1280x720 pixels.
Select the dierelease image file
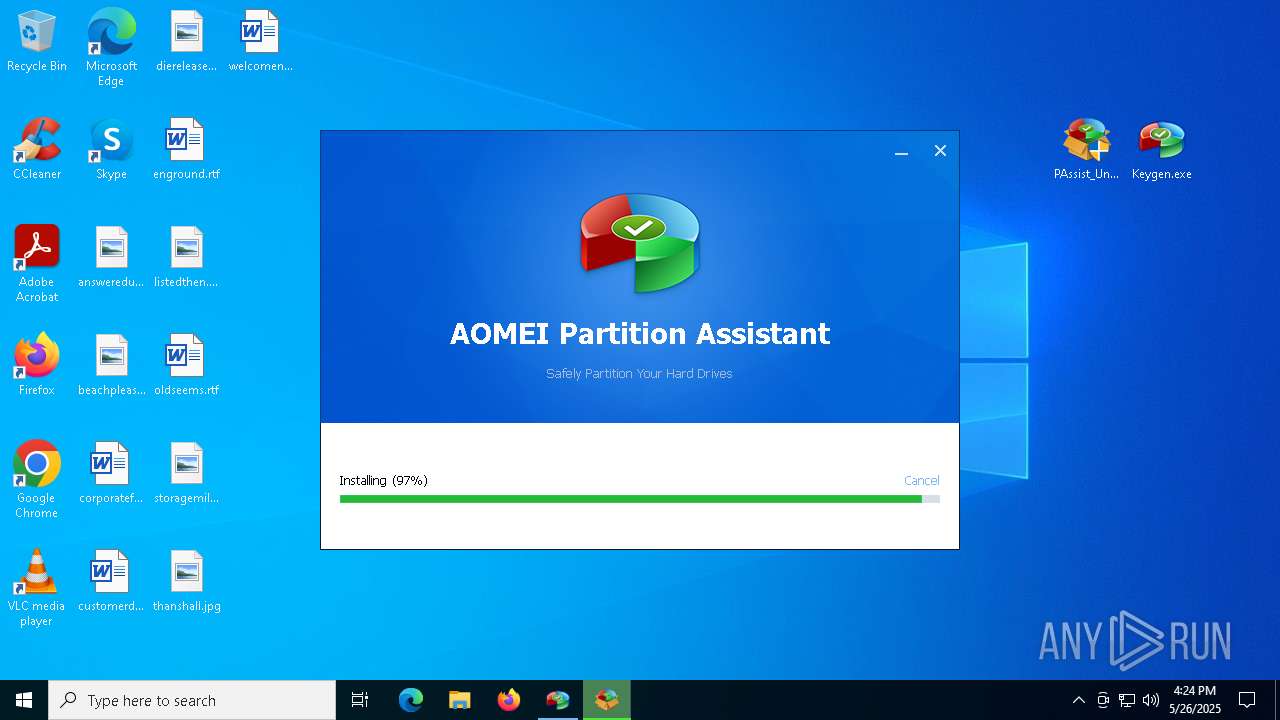186,42
